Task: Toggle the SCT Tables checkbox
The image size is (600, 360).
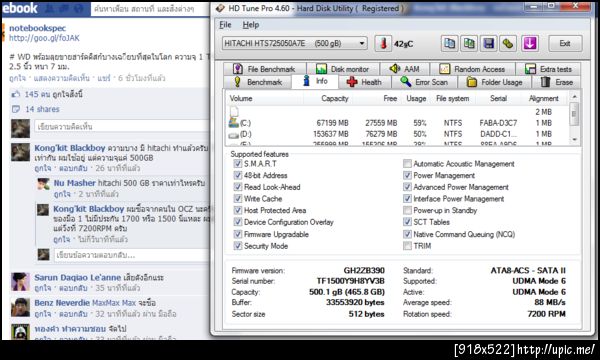Action: [x=407, y=222]
